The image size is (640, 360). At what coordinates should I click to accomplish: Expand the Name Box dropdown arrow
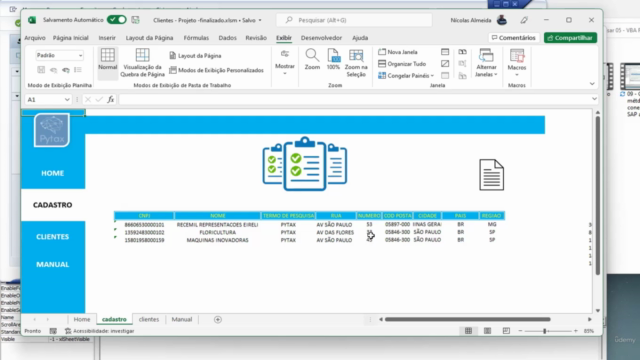67,100
